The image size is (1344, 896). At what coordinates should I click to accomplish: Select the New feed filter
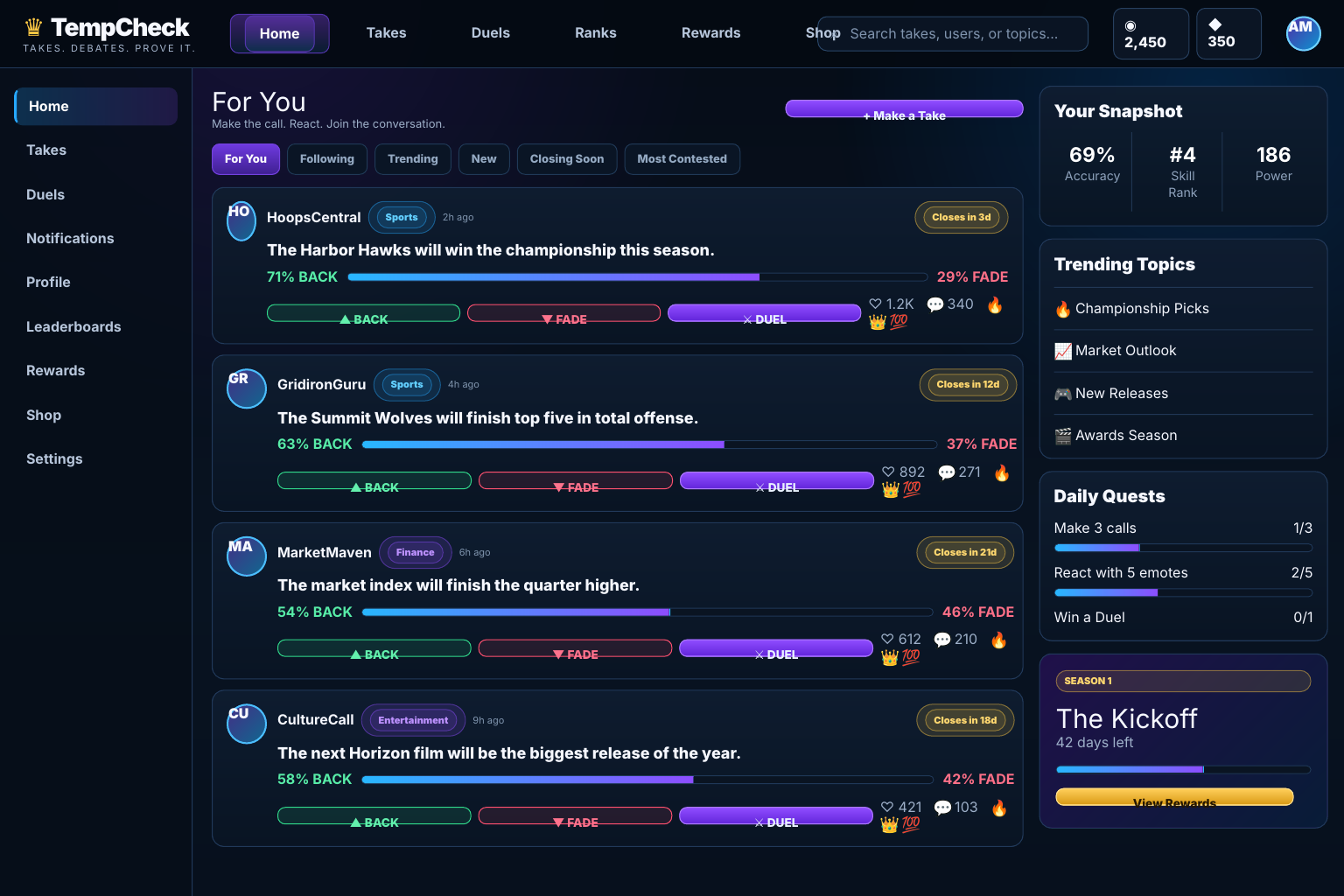[484, 159]
